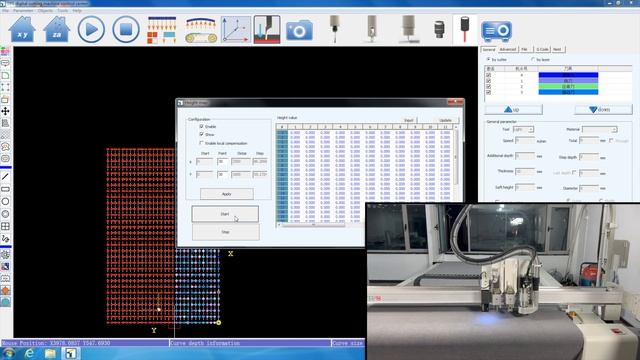The width and height of the screenshot is (640, 360).
Task: Stop the job with the square stop button
Action: pyautogui.click(x=126, y=29)
